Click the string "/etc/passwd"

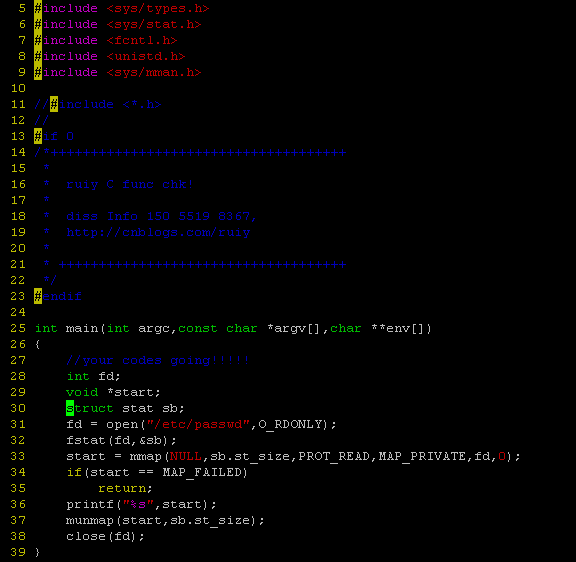click(198, 424)
